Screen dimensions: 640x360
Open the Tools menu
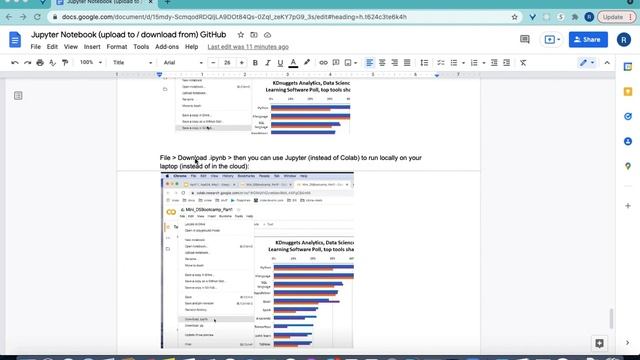[141, 47]
